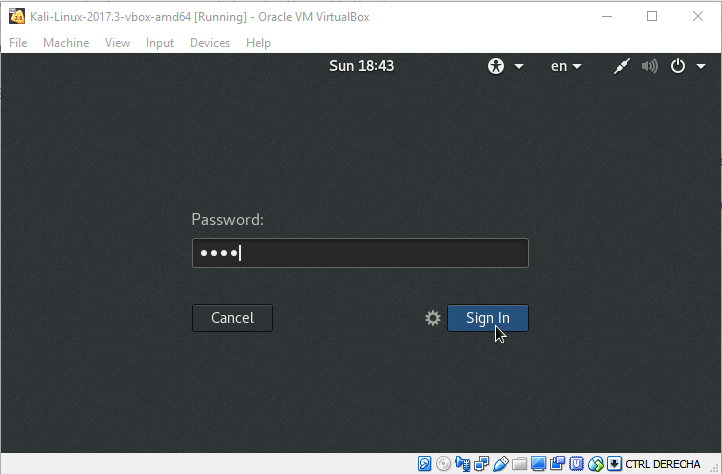
Task: Click the network adapter status icon
Action: [x=481, y=464]
